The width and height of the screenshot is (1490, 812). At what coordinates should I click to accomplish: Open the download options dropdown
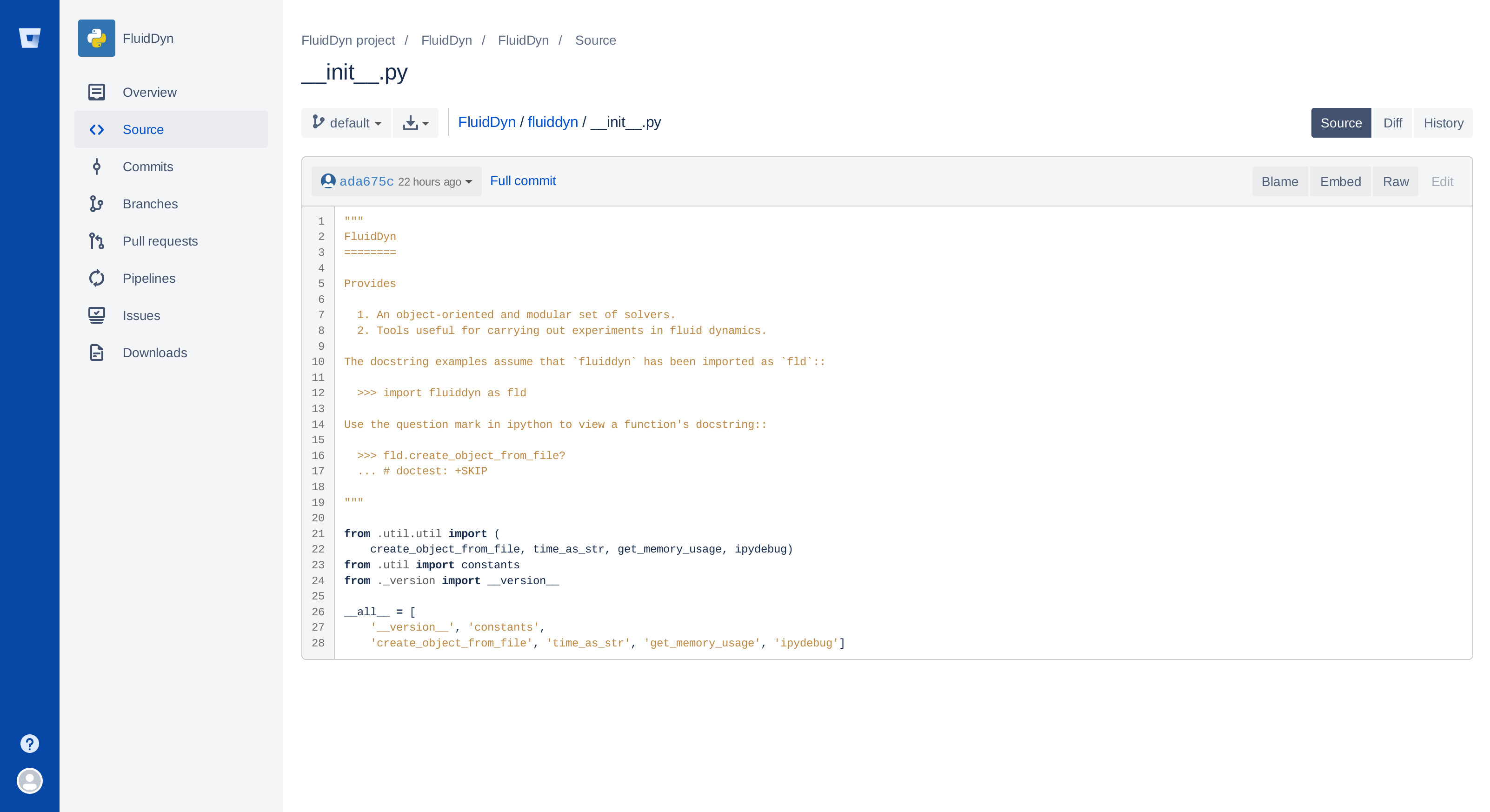pos(415,123)
